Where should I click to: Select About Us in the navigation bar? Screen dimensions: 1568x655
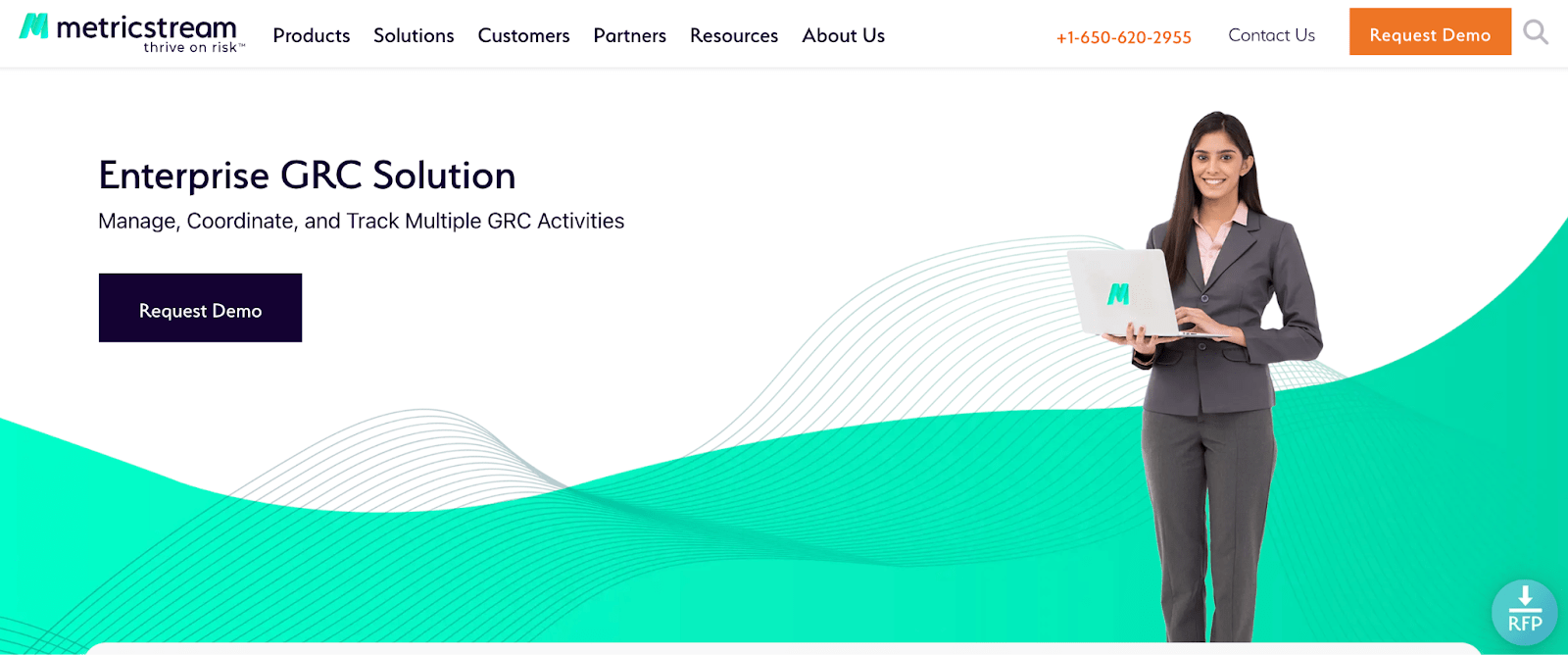point(843,35)
